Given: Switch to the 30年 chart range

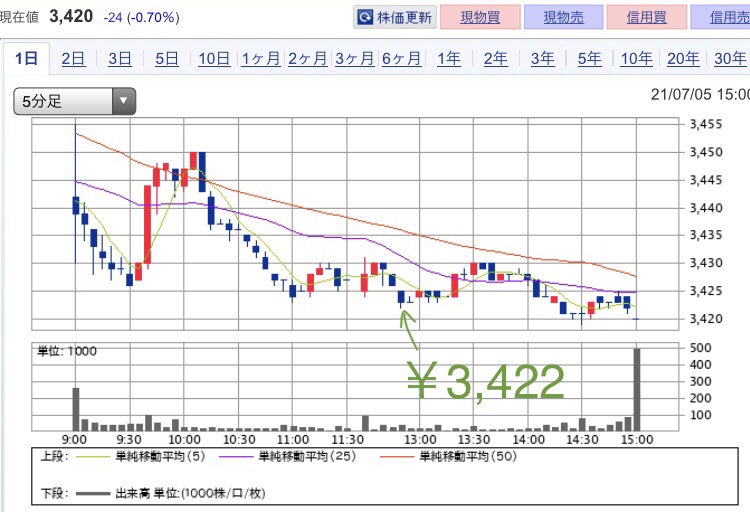Looking at the screenshot, I should coord(730,59).
